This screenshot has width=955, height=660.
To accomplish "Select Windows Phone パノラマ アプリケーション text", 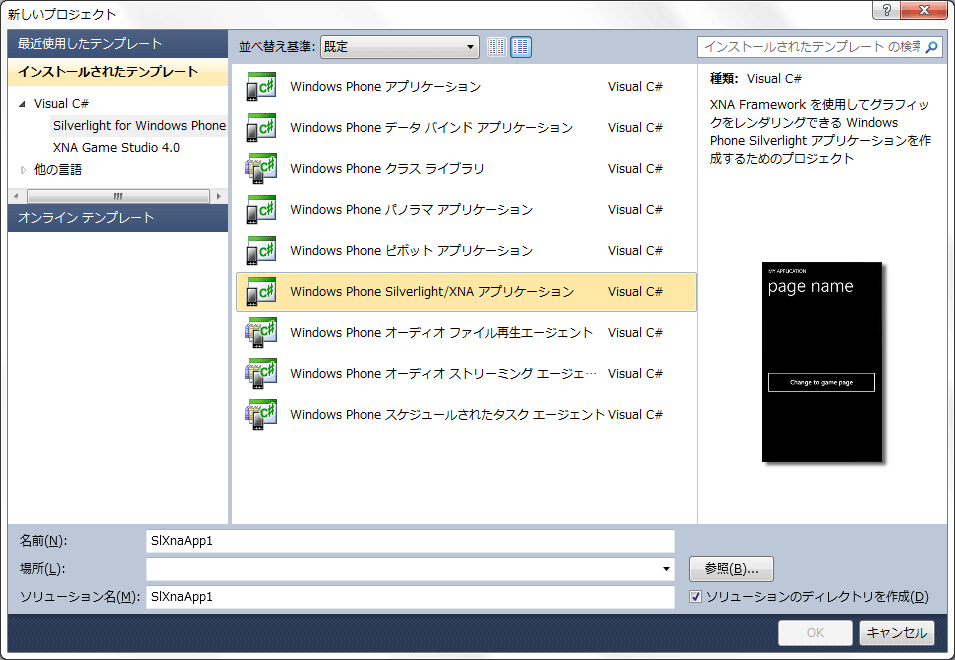I will pyautogui.click(x=412, y=209).
